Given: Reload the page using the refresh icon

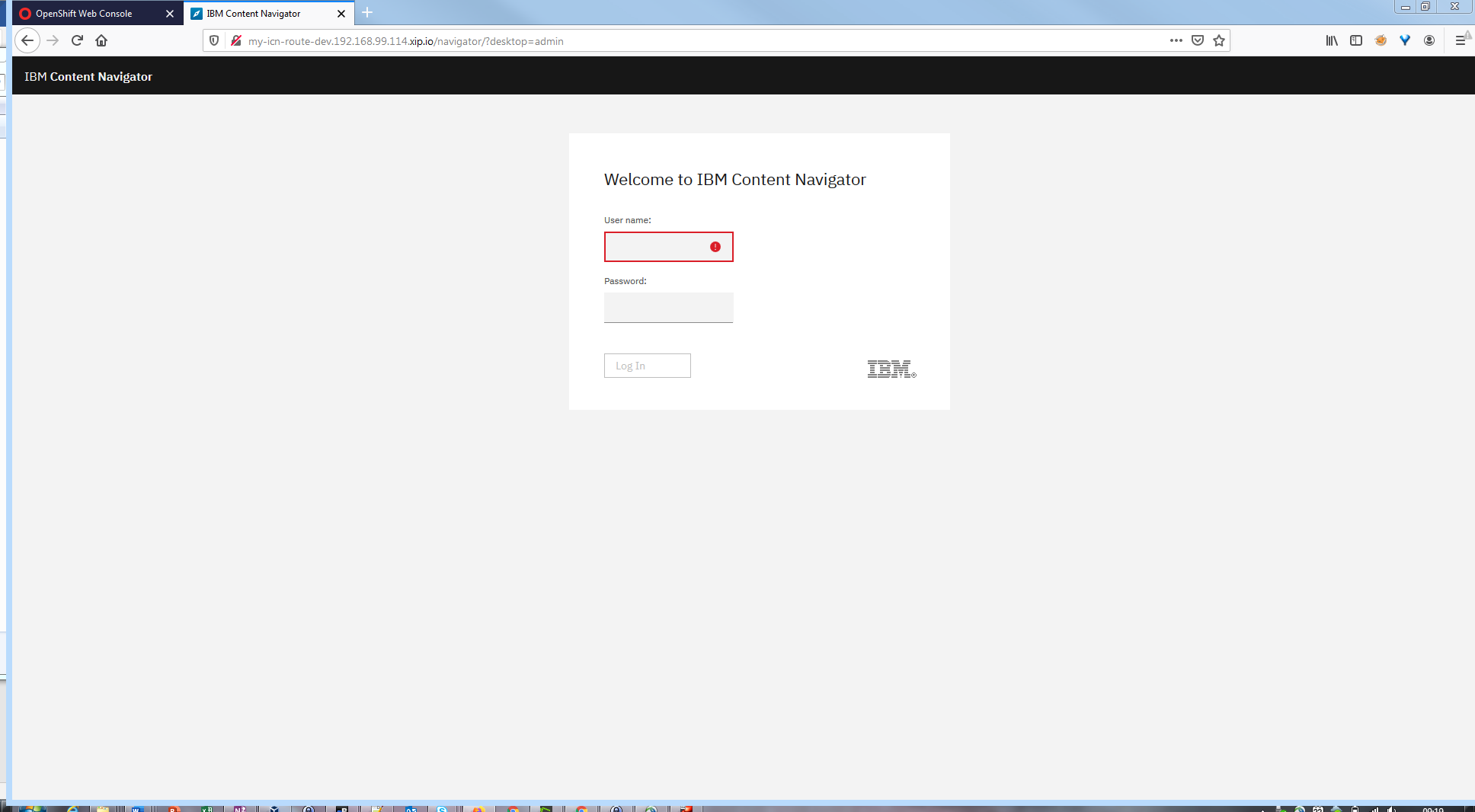Looking at the screenshot, I should 77,40.
